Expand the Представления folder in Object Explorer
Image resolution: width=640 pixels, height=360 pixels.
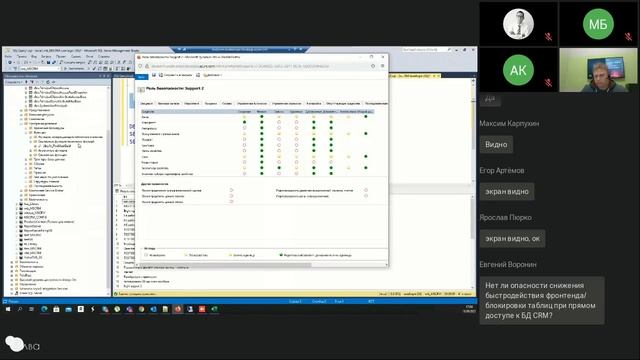pyautogui.click(x=21, y=110)
